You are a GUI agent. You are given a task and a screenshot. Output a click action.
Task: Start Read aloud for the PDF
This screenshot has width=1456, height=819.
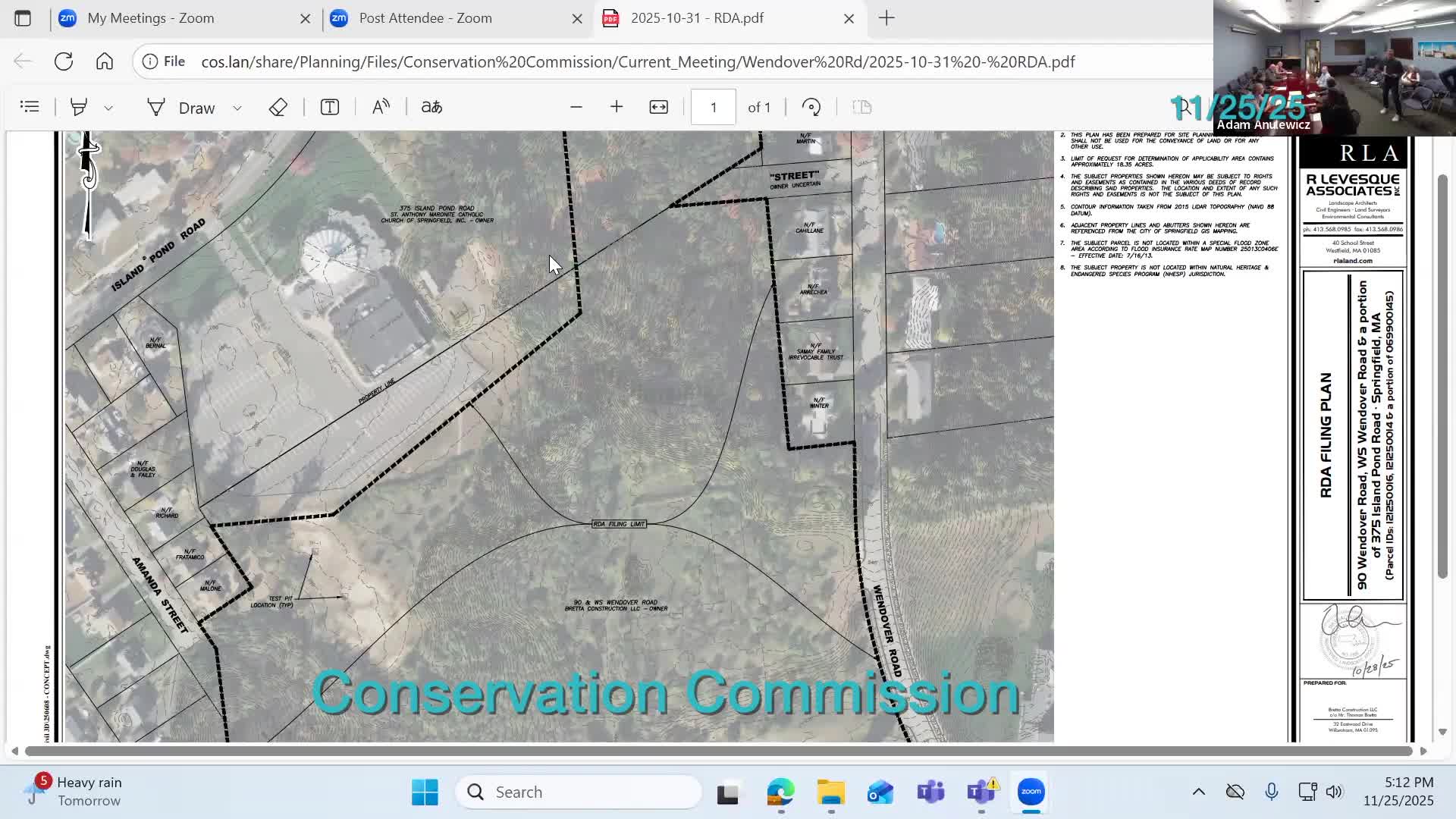381,106
